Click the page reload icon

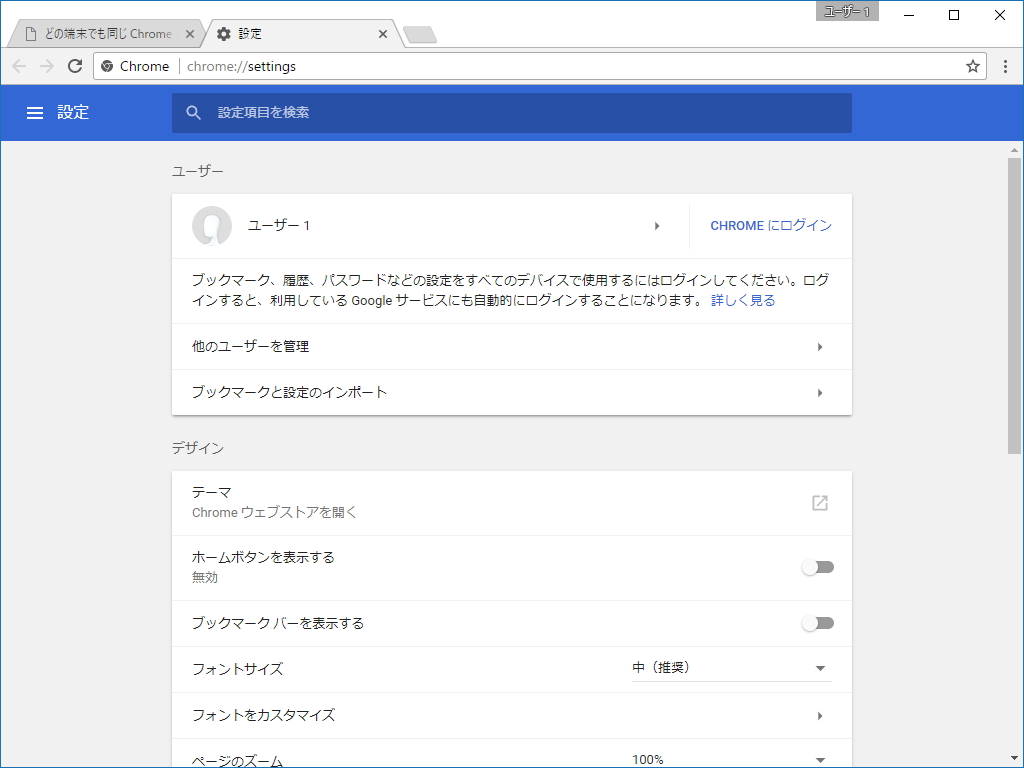[74, 66]
